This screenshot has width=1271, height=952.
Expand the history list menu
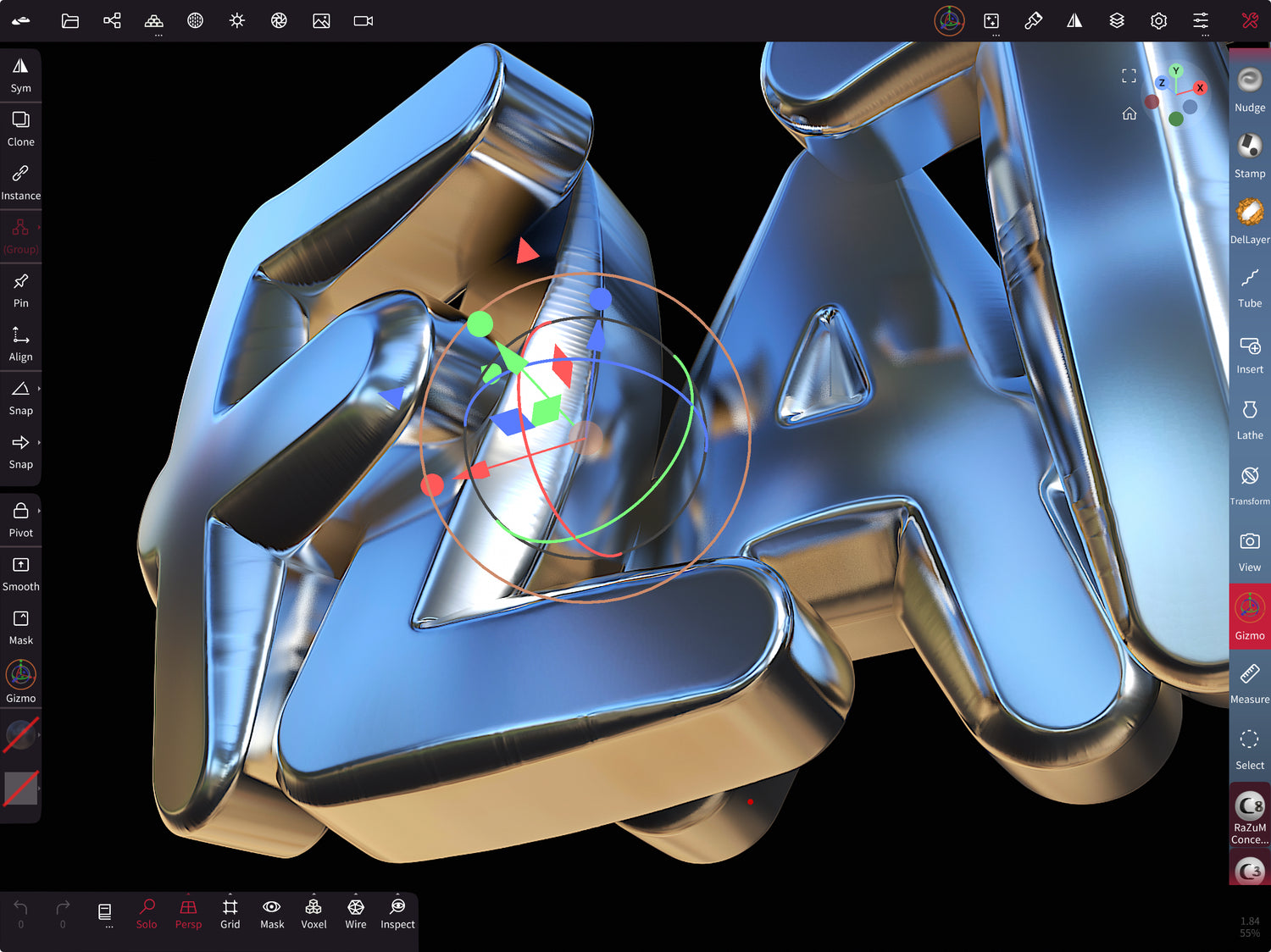pos(105,914)
